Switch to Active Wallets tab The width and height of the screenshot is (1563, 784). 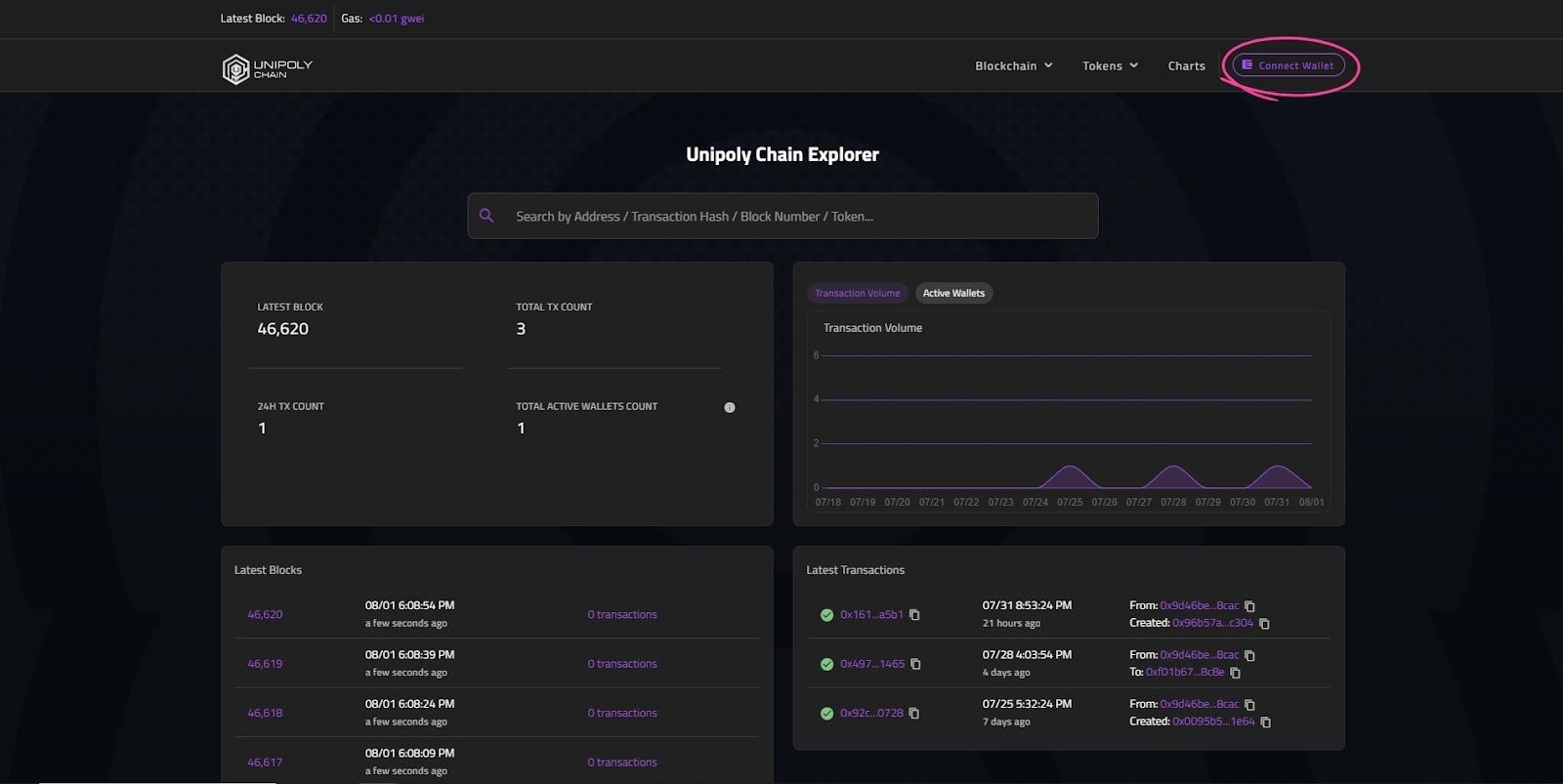(x=953, y=293)
